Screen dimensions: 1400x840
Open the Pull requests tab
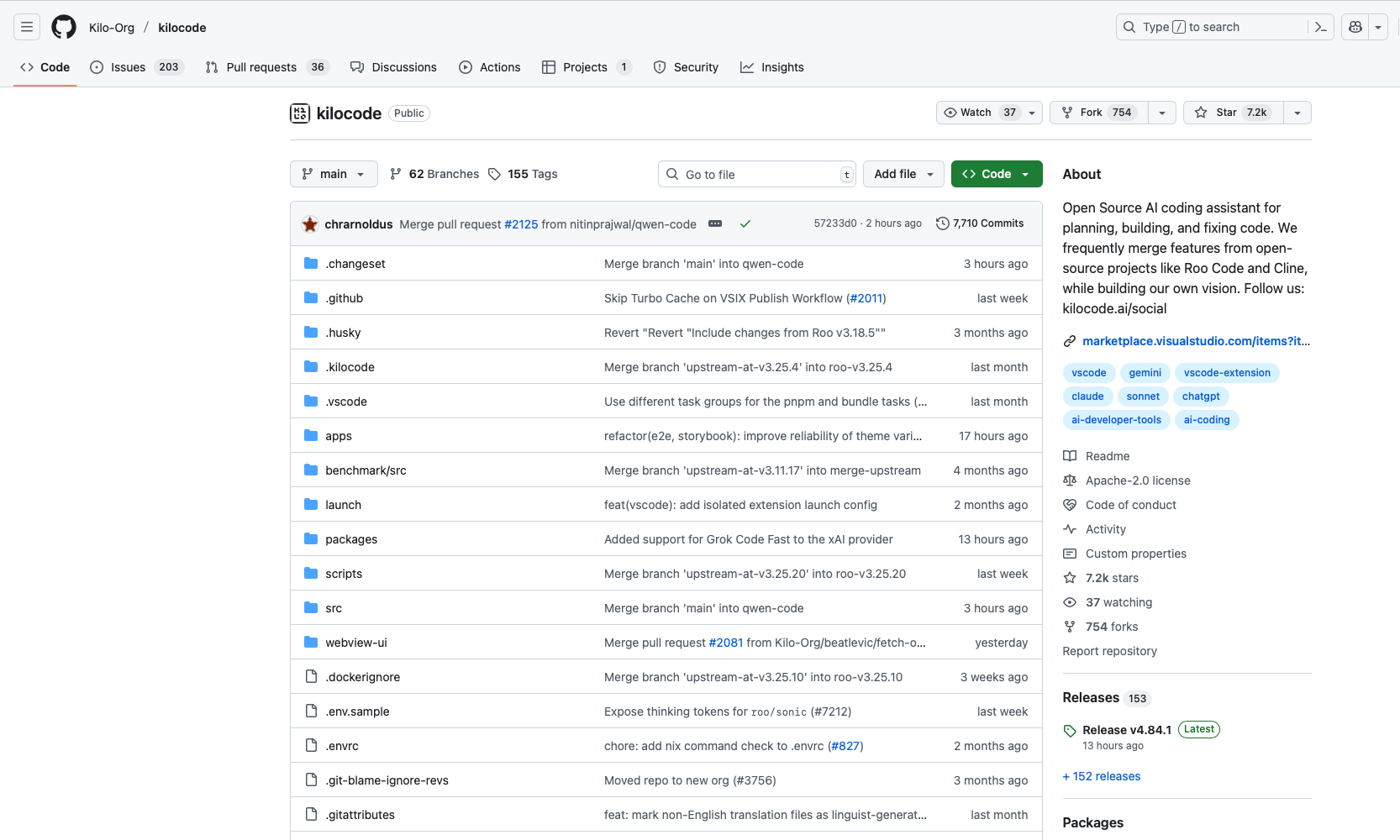tap(267, 67)
